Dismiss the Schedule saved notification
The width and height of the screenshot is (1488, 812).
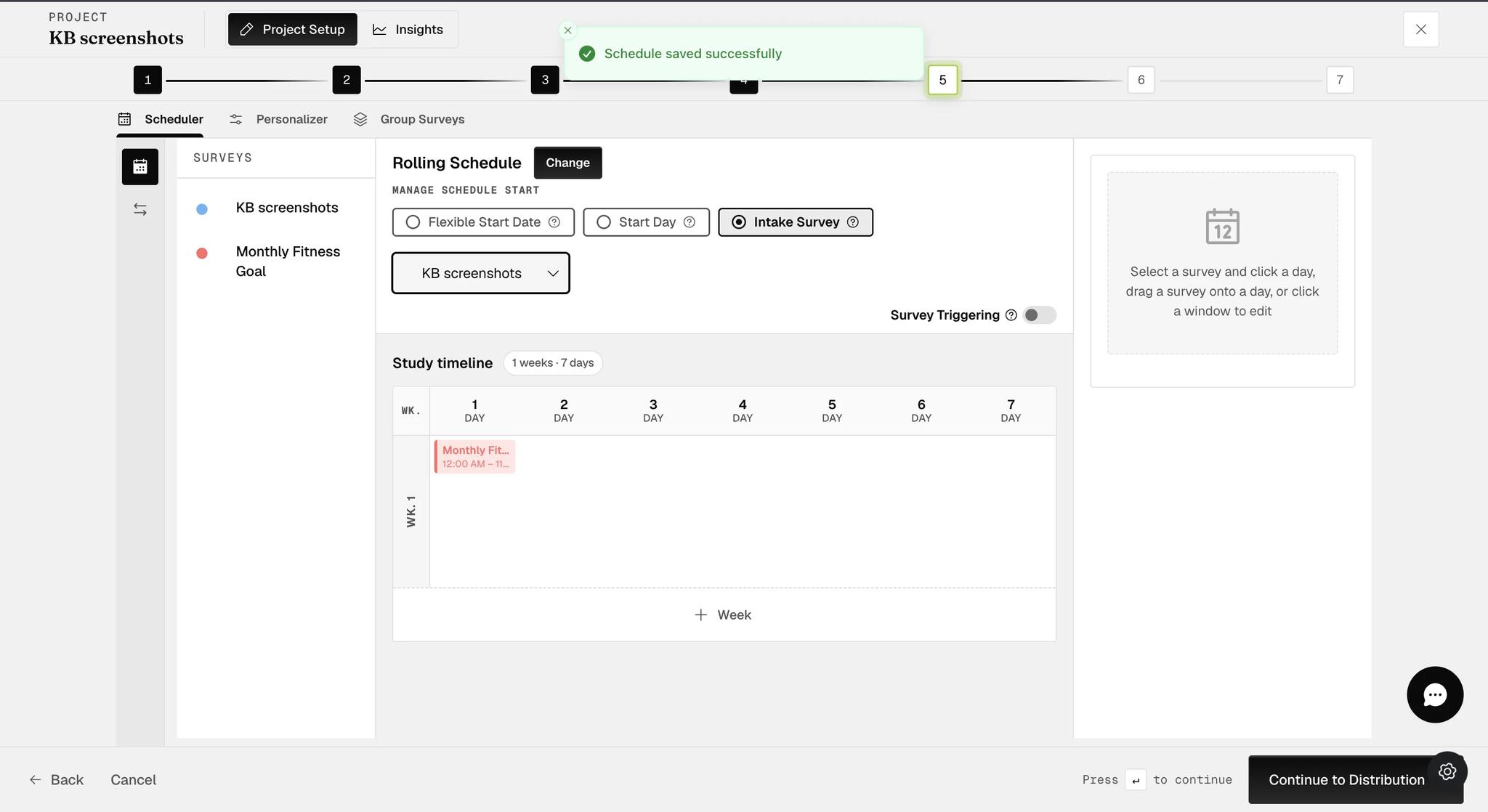(x=568, y=31)
